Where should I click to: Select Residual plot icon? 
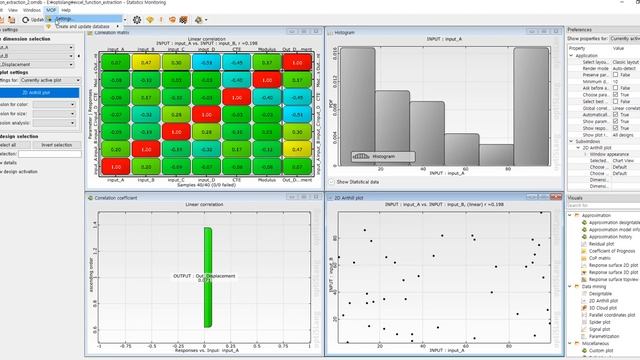[584, 244]
